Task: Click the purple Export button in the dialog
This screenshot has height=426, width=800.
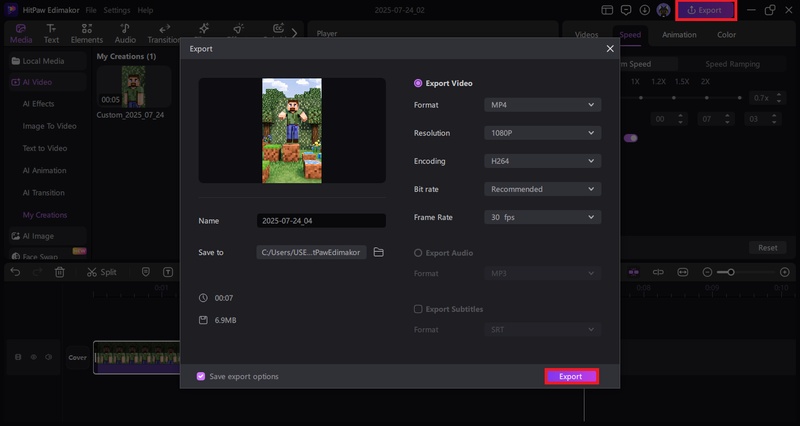Action: [x=571, y=377]
